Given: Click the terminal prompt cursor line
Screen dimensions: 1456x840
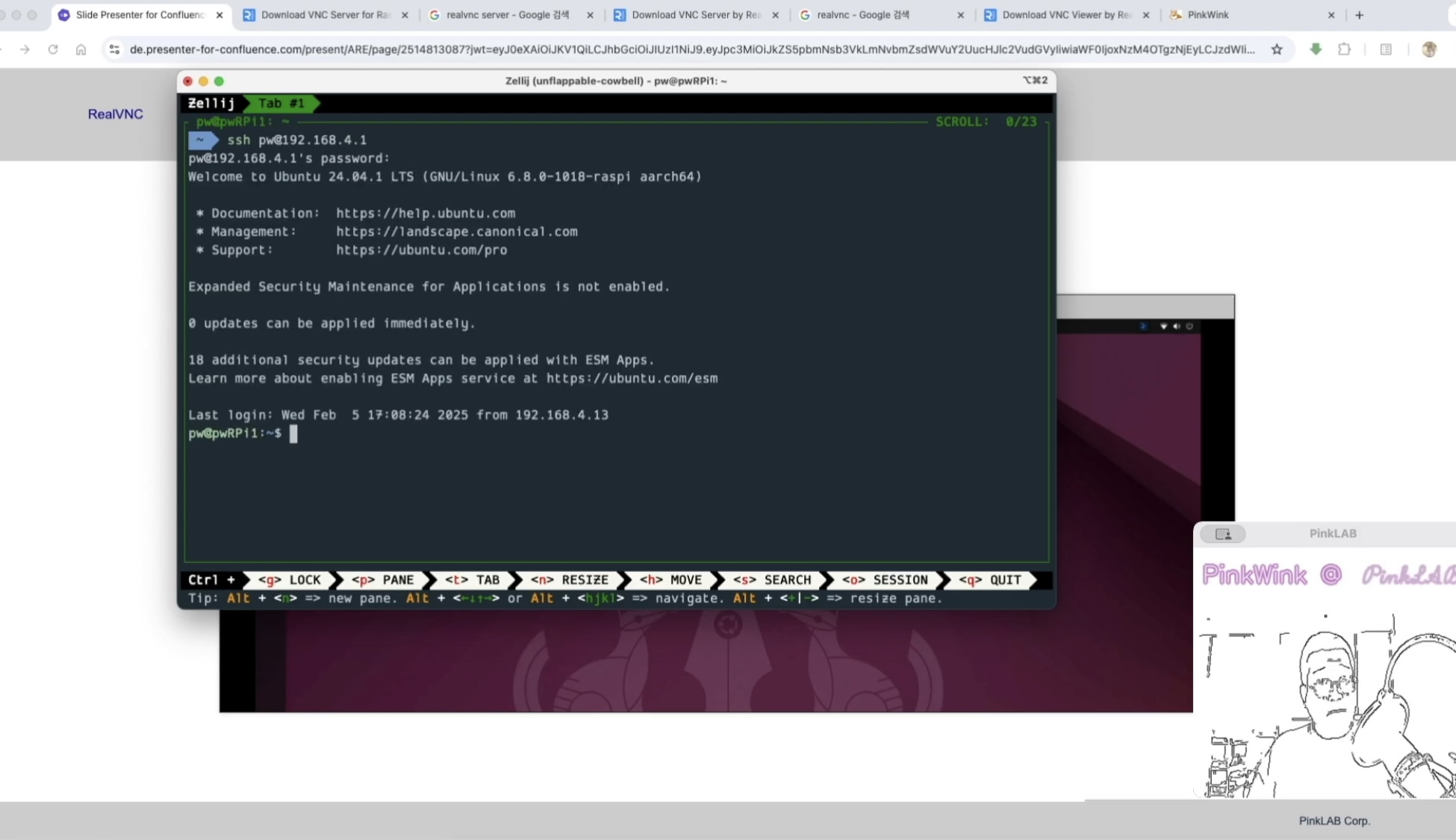Looking at the screenshot, I should pos(293,434).
